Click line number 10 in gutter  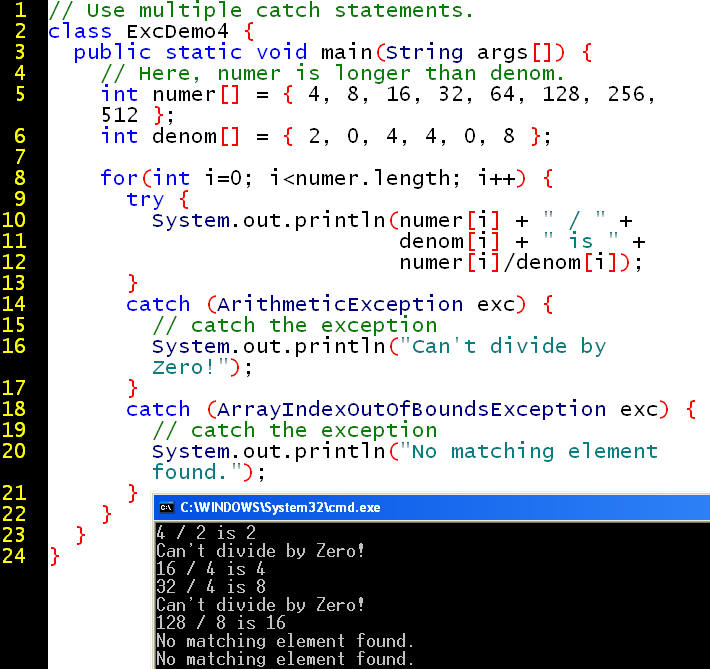click(14, 220)
